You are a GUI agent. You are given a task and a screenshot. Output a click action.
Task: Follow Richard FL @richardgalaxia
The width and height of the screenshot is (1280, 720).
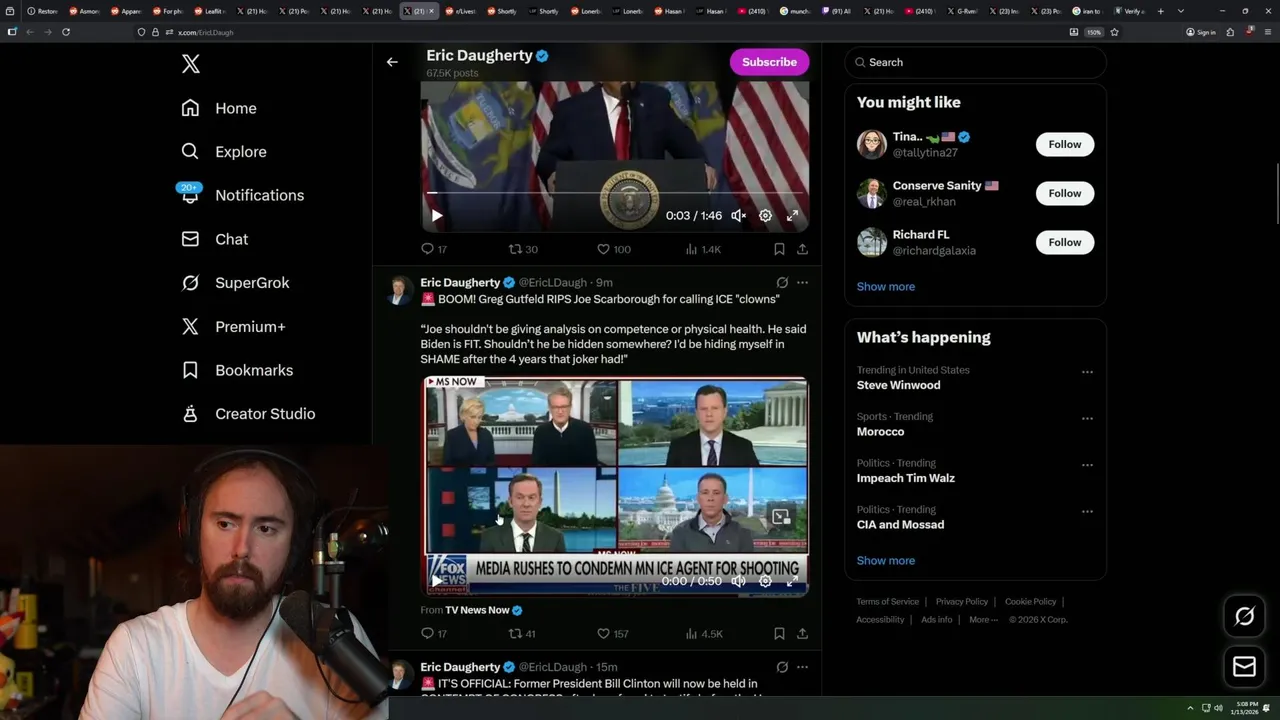pyautogui.click(x=1065, y=242)
